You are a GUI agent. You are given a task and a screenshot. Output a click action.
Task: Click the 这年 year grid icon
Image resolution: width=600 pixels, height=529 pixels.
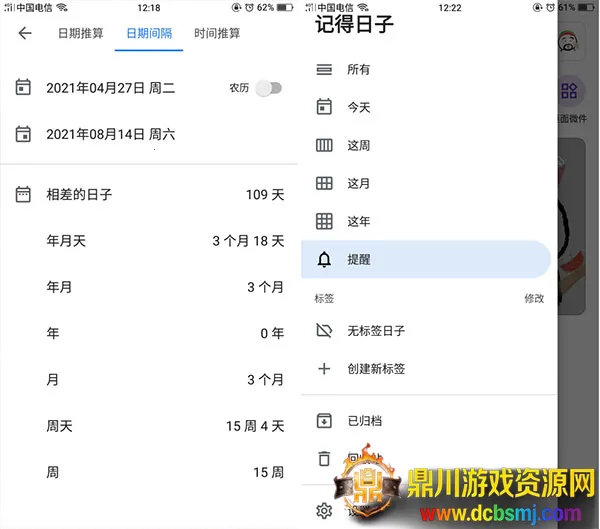(x=324, y=221)
